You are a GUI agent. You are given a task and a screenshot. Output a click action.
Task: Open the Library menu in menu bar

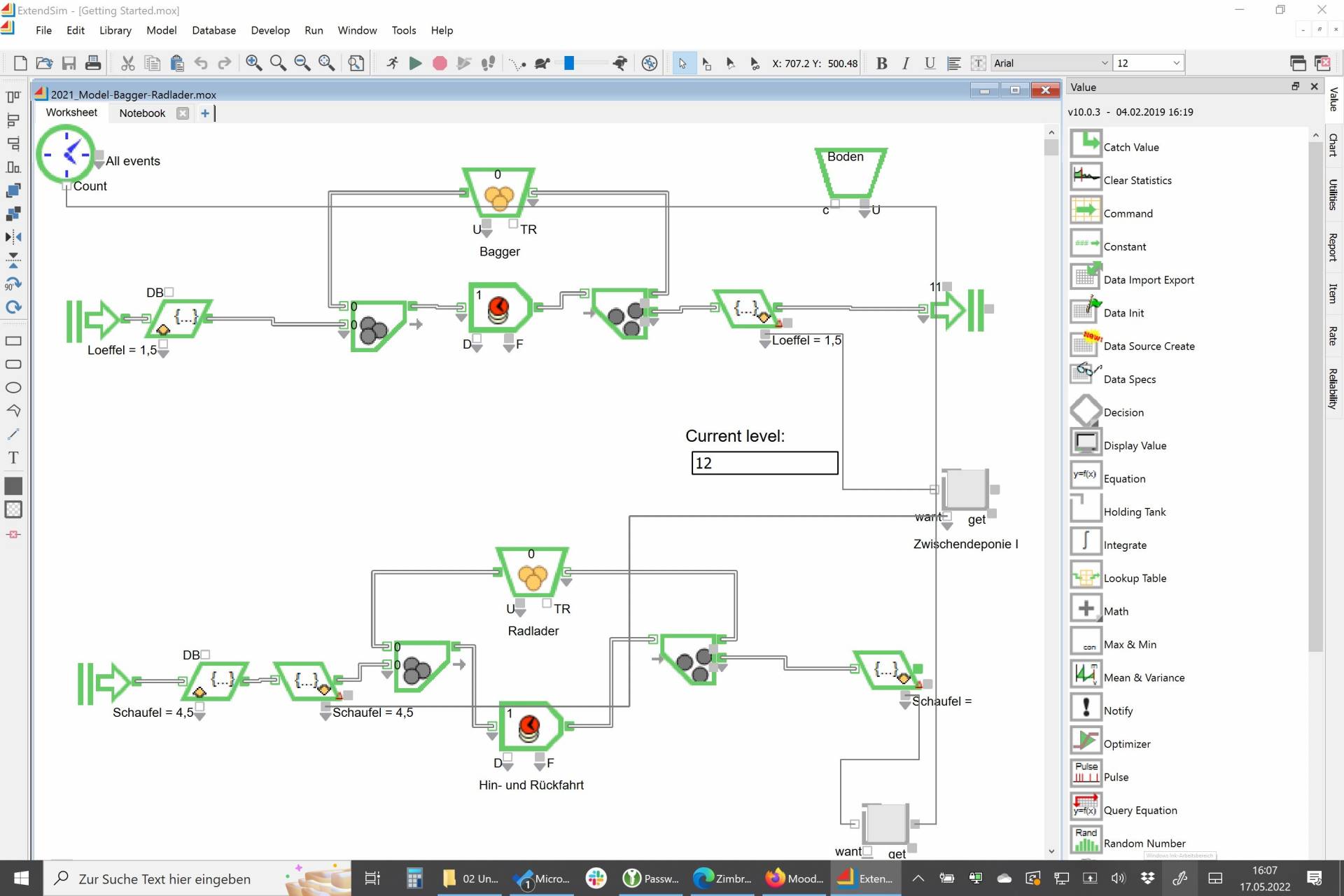click(115, 30)
